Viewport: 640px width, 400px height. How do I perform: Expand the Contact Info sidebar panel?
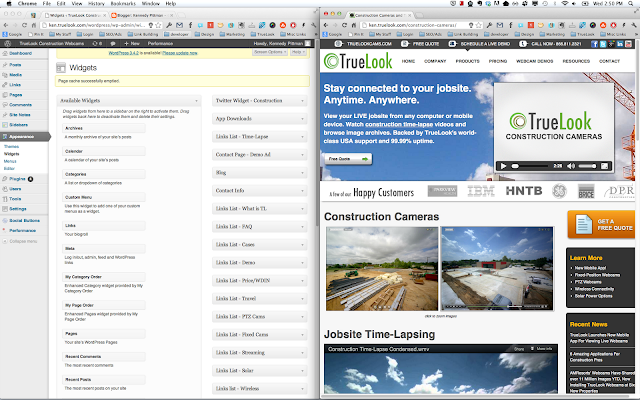259,191
